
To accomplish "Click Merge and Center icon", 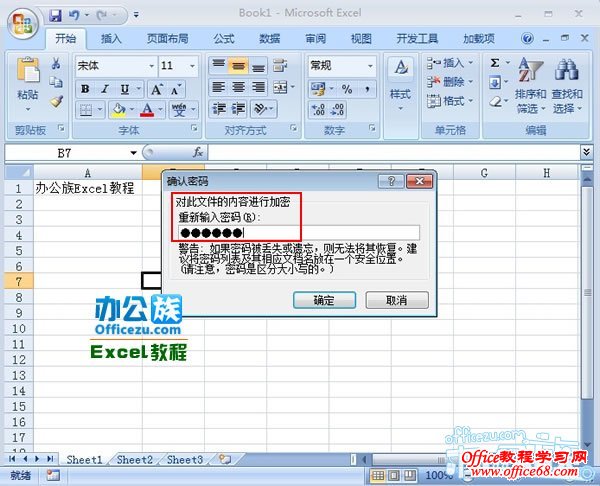I will coord(280,87).
